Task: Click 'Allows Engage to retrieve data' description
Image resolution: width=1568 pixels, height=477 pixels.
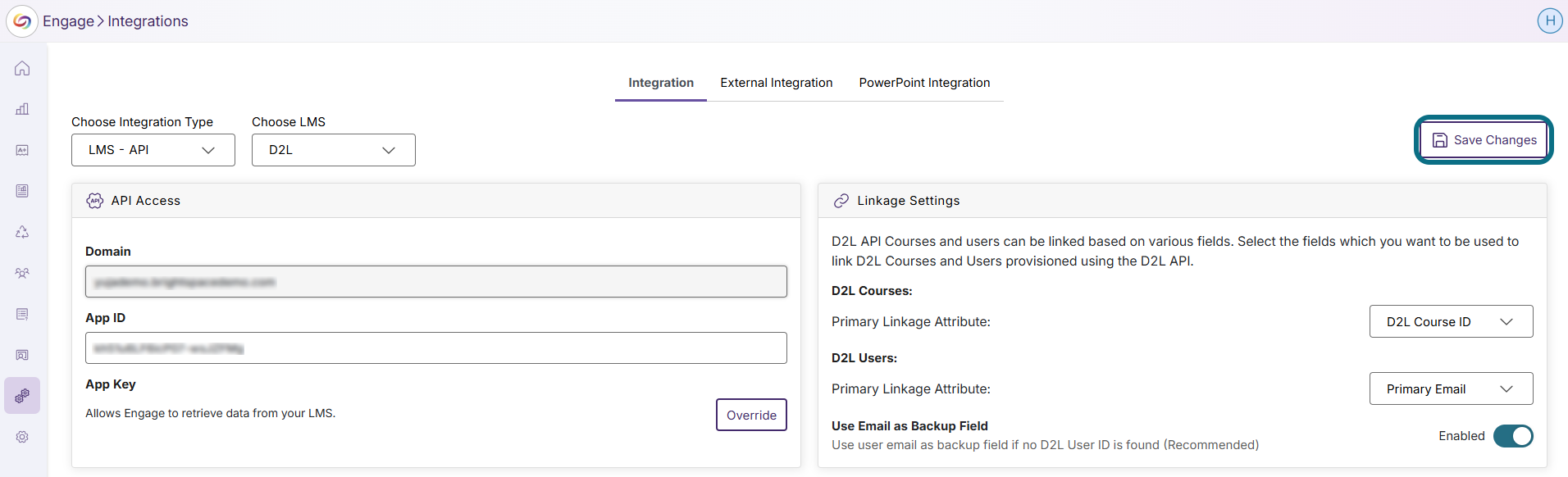Action: coord(211,413)
